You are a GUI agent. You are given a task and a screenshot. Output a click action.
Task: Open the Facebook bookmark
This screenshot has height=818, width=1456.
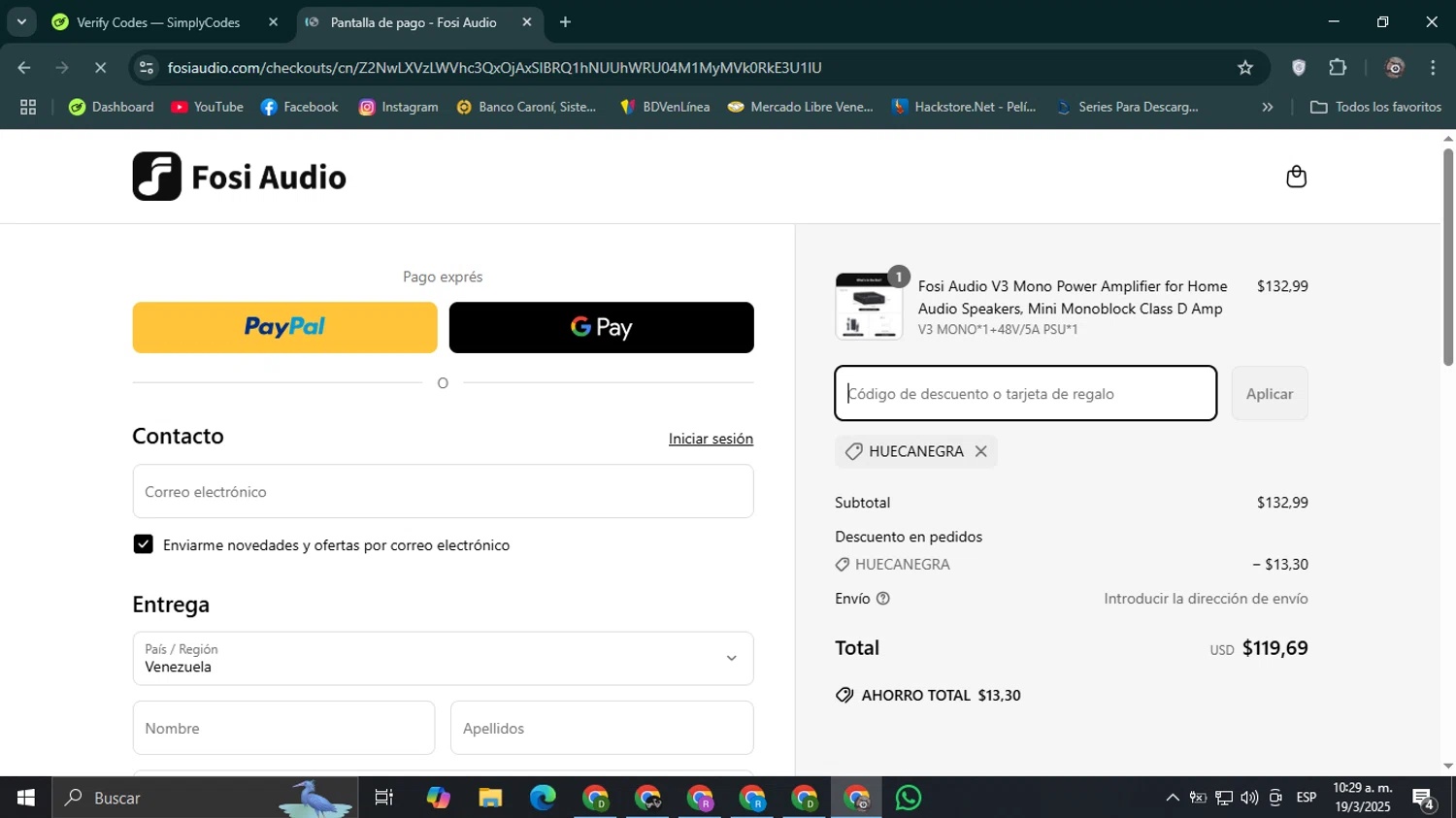[x=300, y=107]
